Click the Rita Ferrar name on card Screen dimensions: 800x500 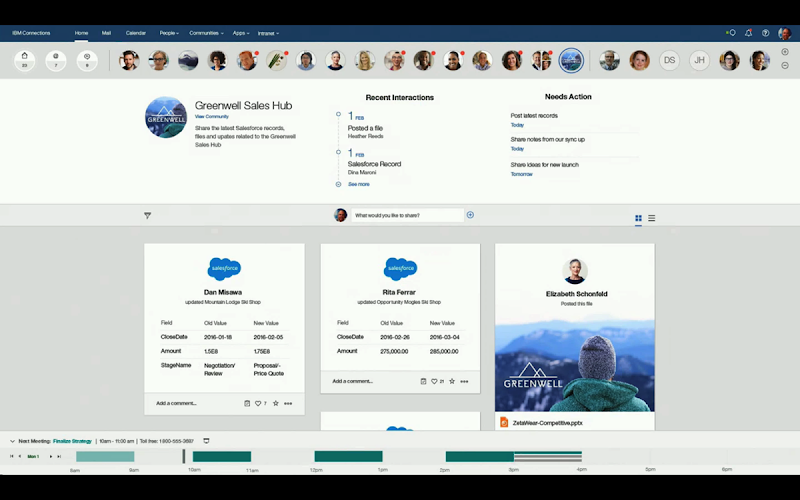pyautogui.click(x=399, y=292)
